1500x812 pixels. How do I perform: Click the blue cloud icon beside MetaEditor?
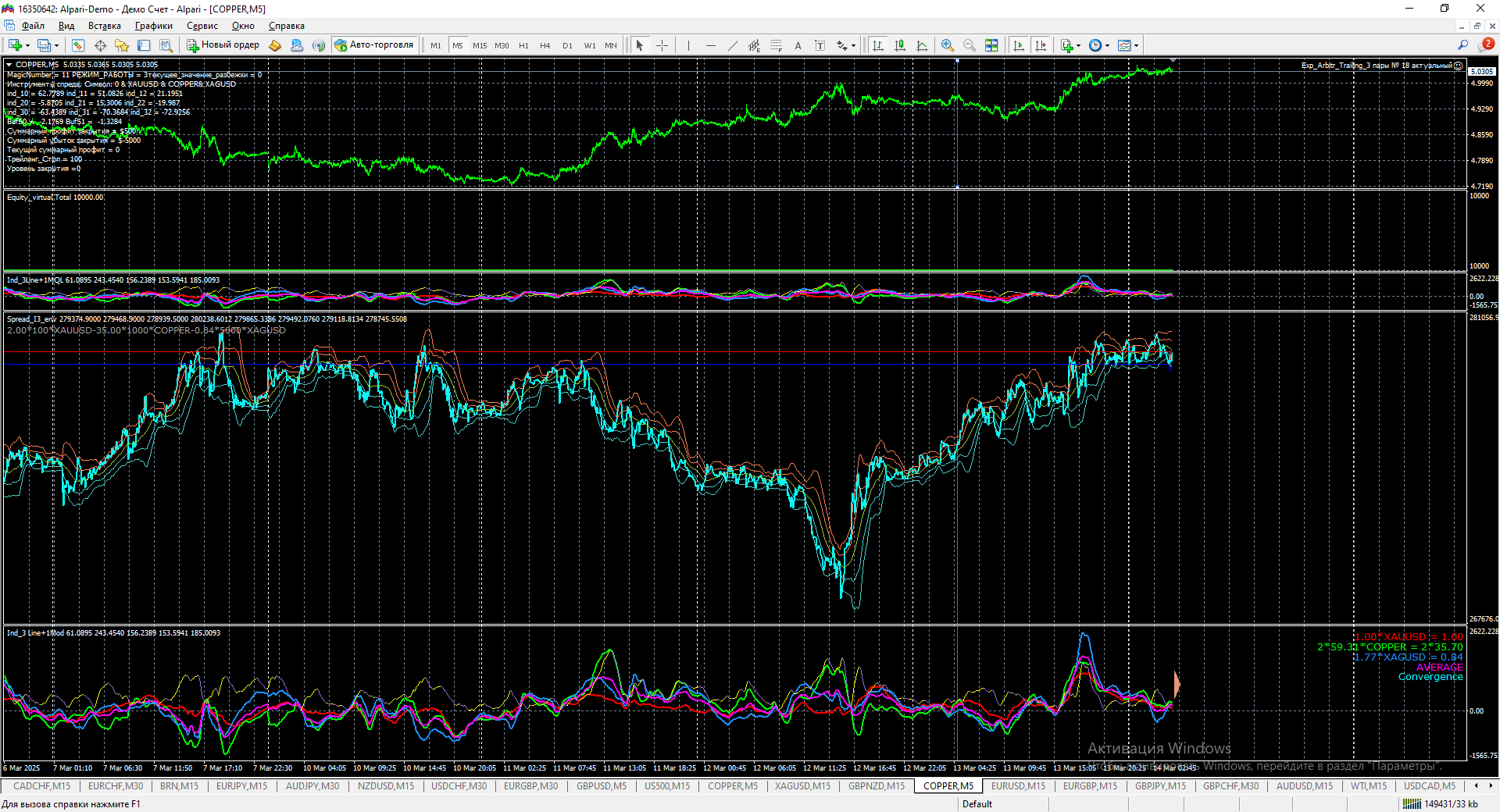297,45
